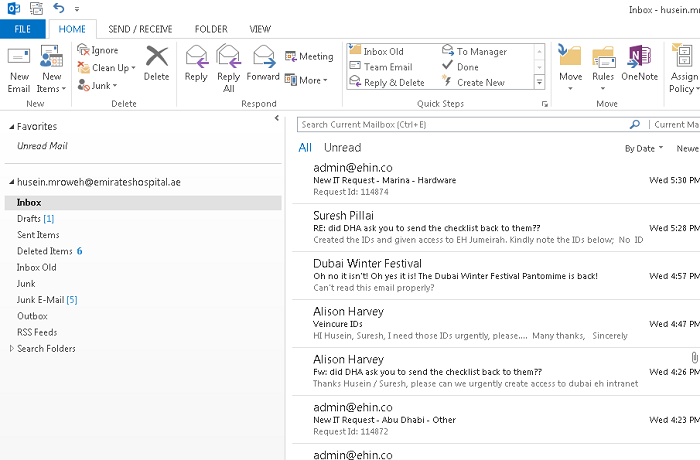Open the Inbox Old folder in tree
The image size is (700, 460).
point(37,267)
